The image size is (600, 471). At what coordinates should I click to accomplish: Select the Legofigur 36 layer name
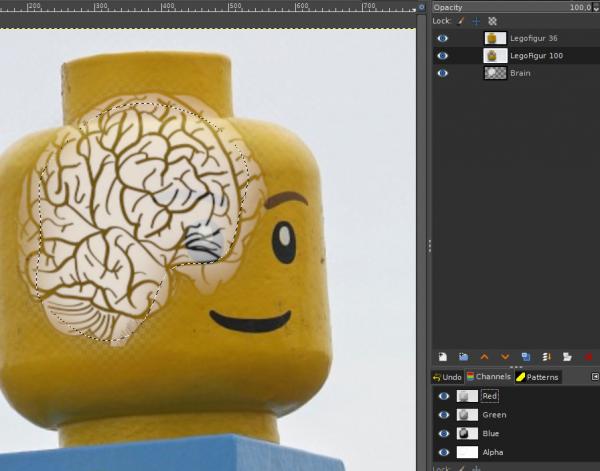(x=533, y=38)
